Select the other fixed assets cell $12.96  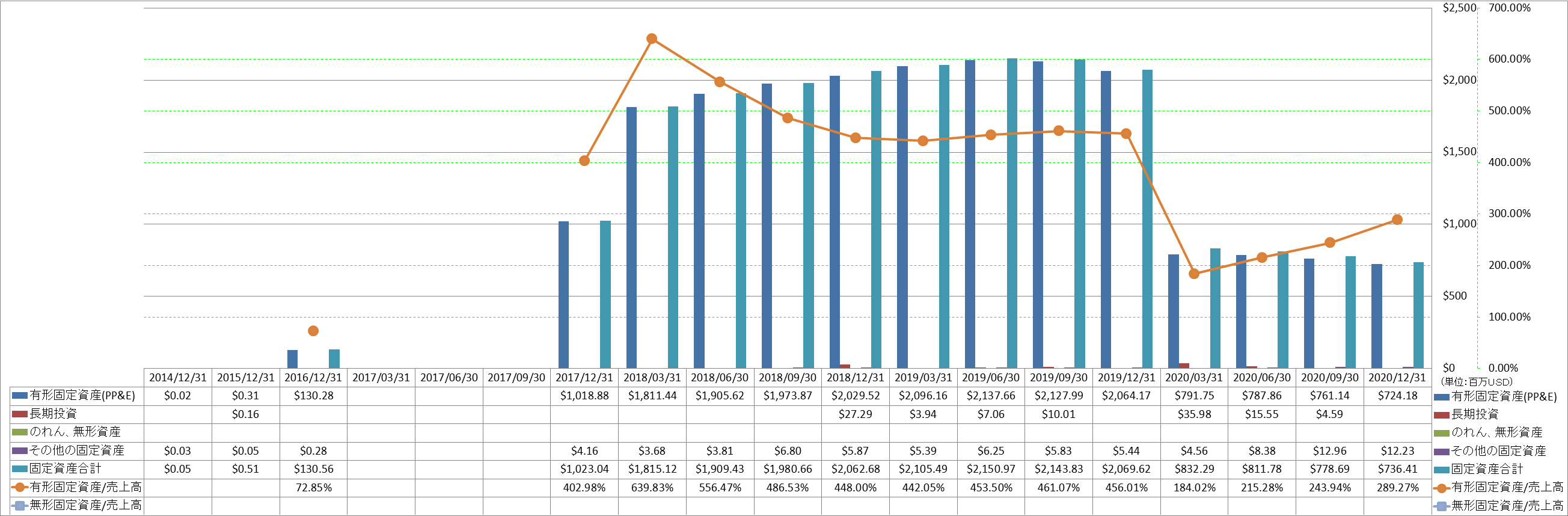(x=1329, y=451)
